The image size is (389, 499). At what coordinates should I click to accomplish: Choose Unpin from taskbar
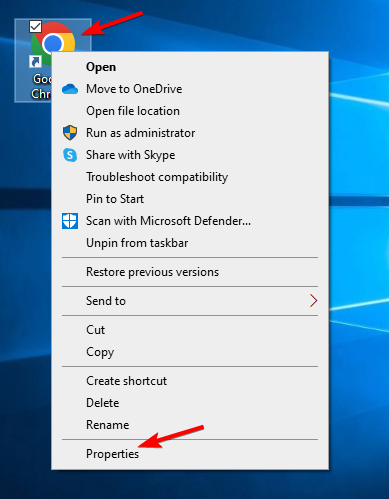[x=190, y=243]
